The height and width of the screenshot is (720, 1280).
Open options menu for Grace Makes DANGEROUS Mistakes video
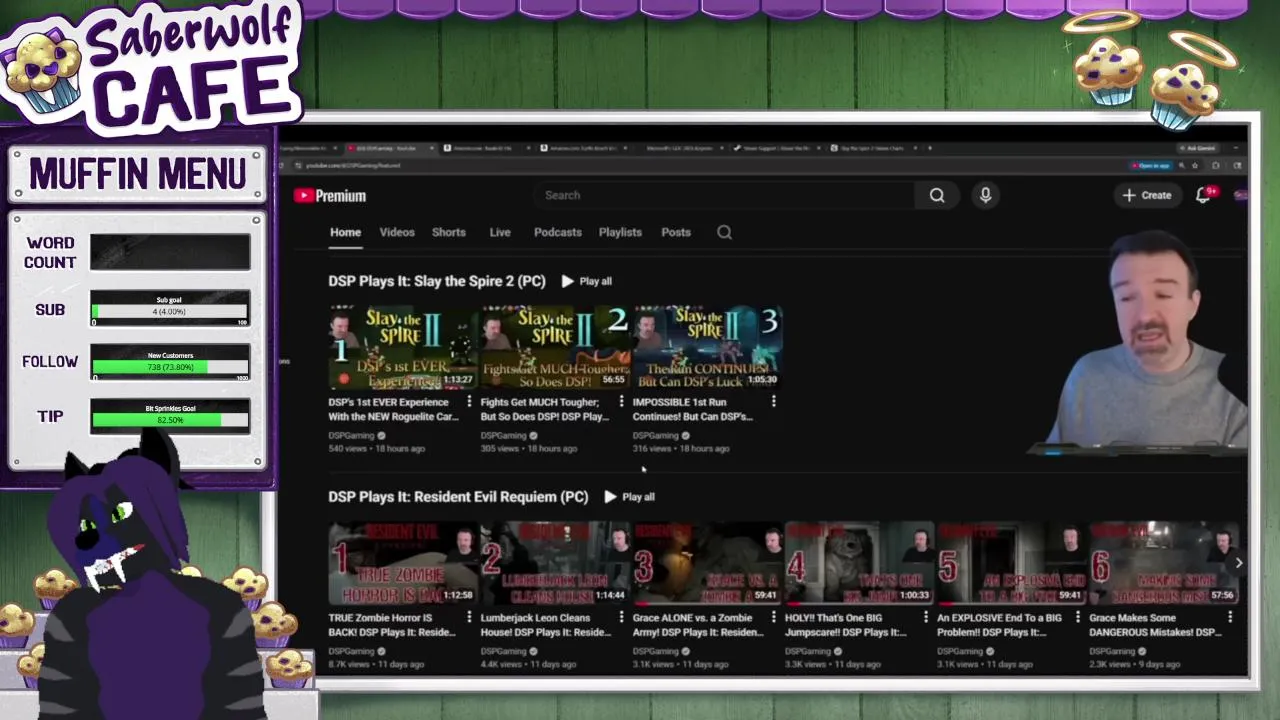point(1229,618)
